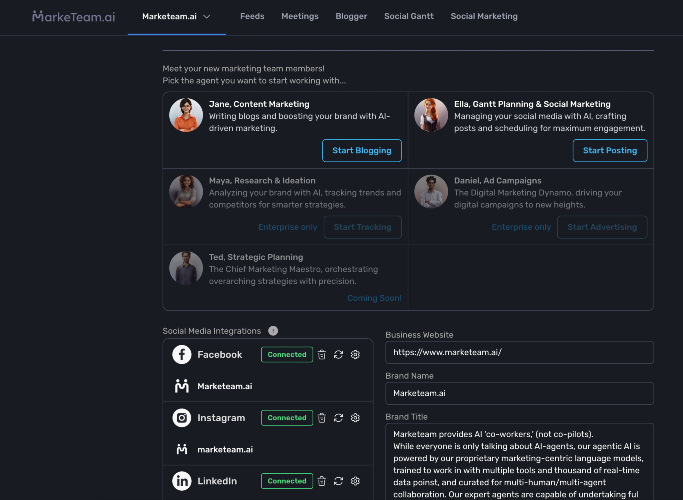Click the LinkedIn integration label
Screen dimensions: 683x500
(x=217, y=481)
